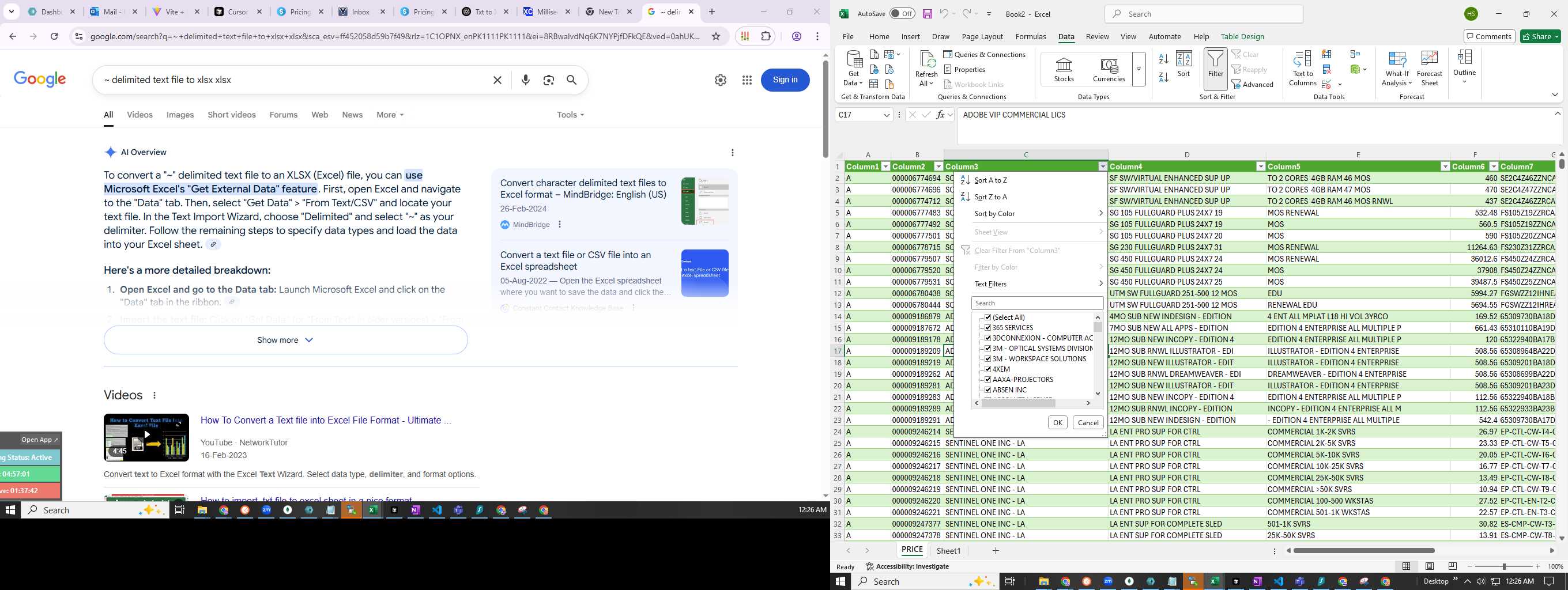This screenshot has height=590, width=1568.
Task: Open Forecast Sheet tool
Action: click(1428, 68)
